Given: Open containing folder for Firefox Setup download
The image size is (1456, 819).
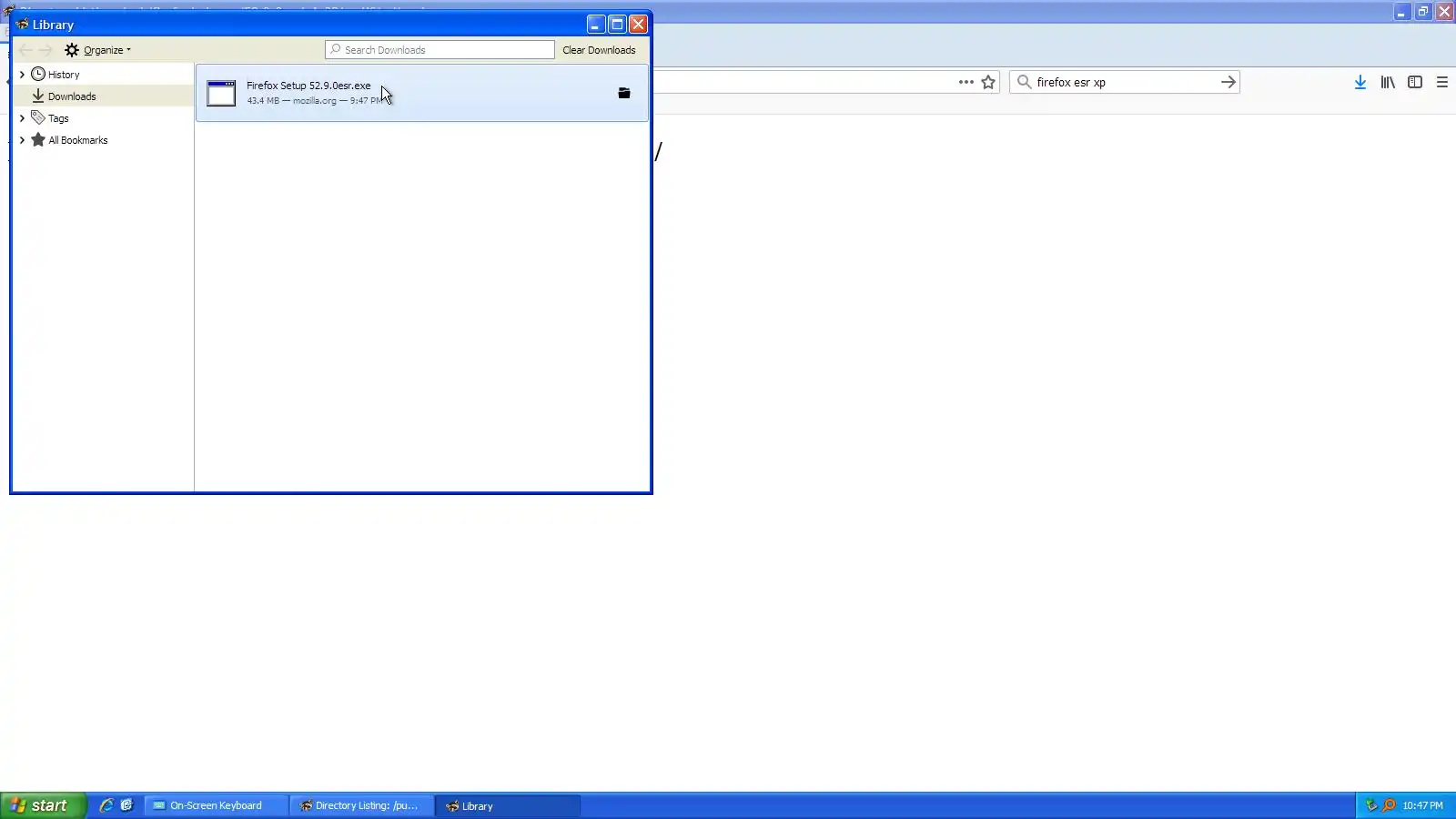Looking at the screenshot, I should [624, 93].
